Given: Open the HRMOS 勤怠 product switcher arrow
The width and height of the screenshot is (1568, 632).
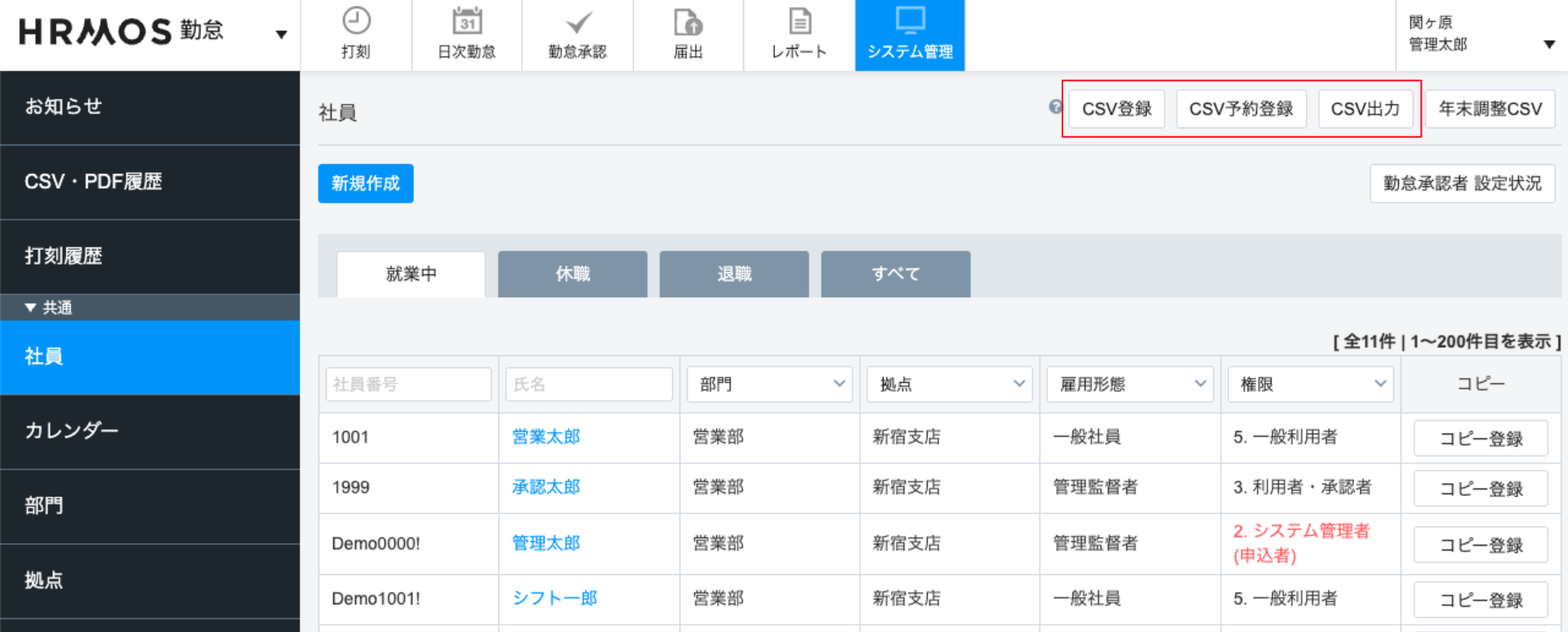Looking at the screenshot, I should [x=281, y=34].
